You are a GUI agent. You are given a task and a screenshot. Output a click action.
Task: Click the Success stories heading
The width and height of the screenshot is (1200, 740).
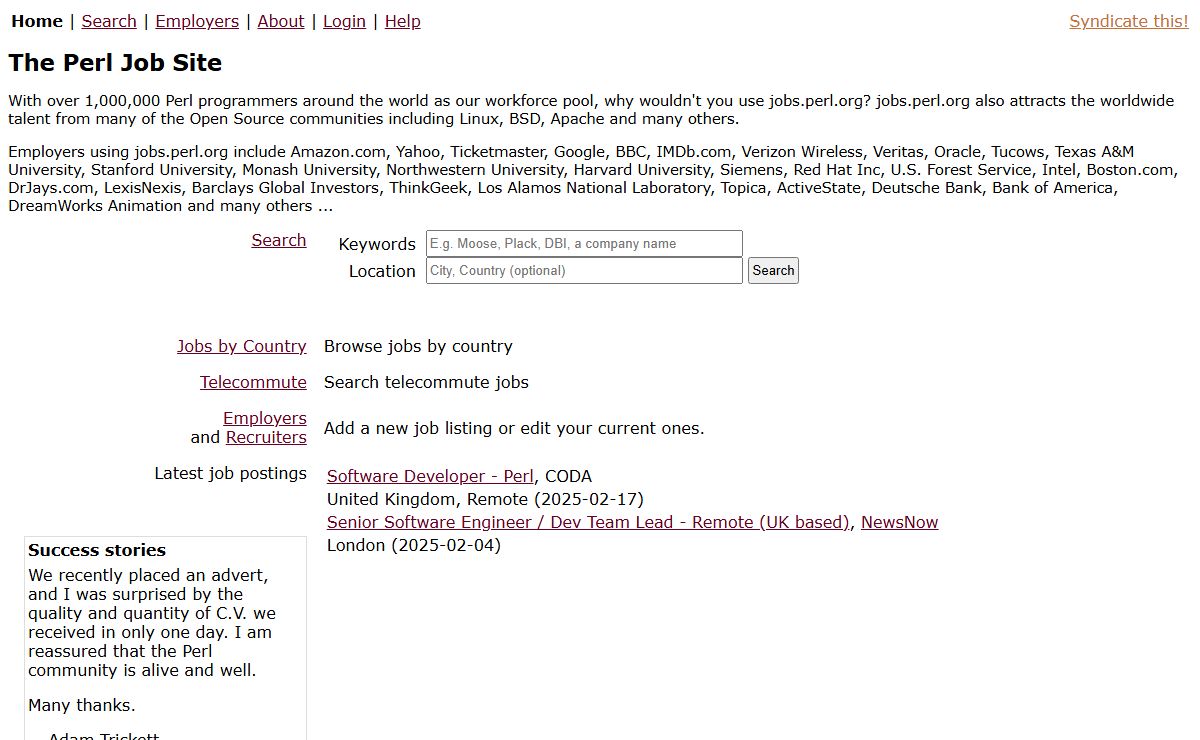[x=97, y=550]
